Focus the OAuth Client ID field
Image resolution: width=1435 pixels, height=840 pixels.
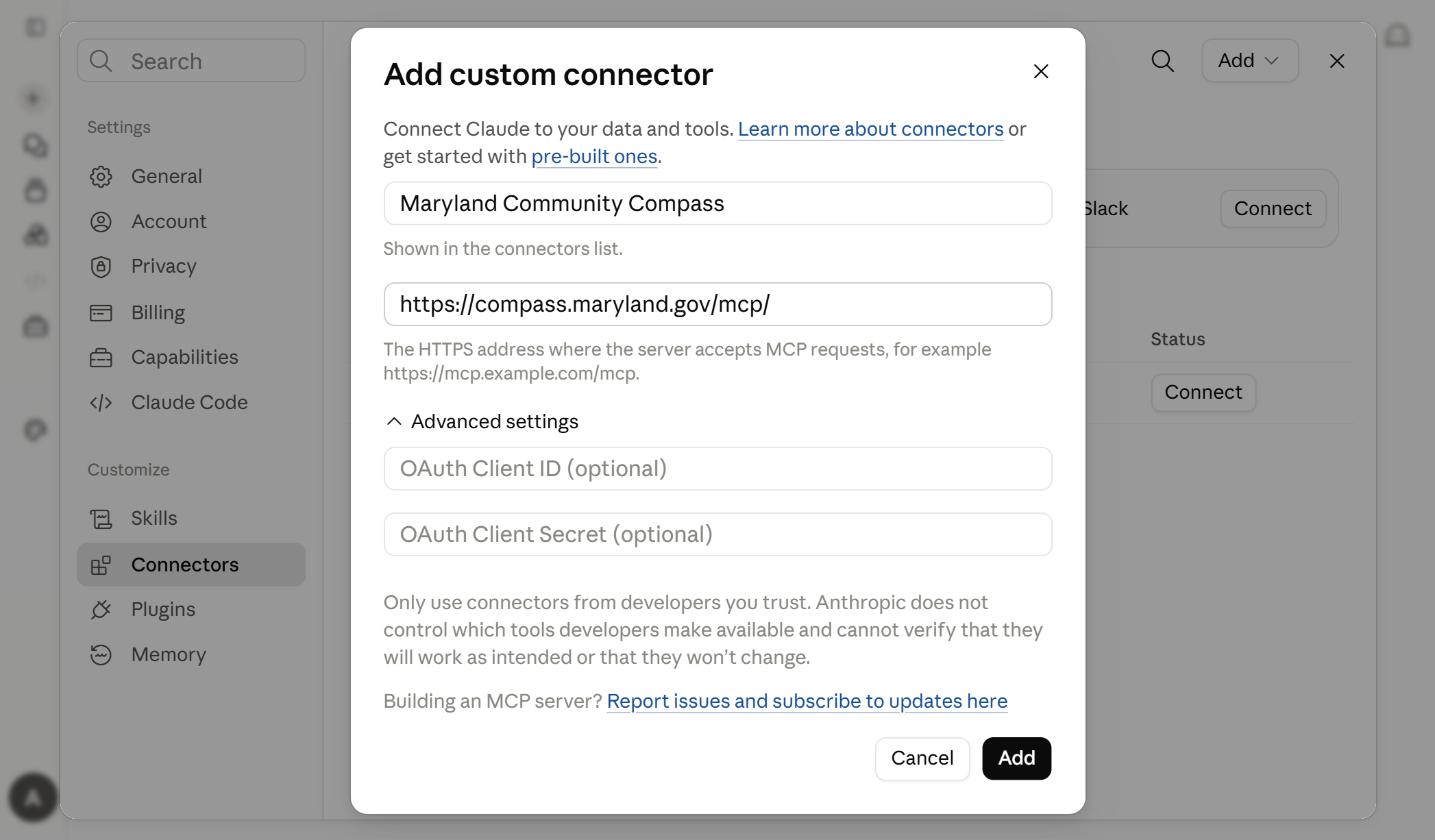717,469
